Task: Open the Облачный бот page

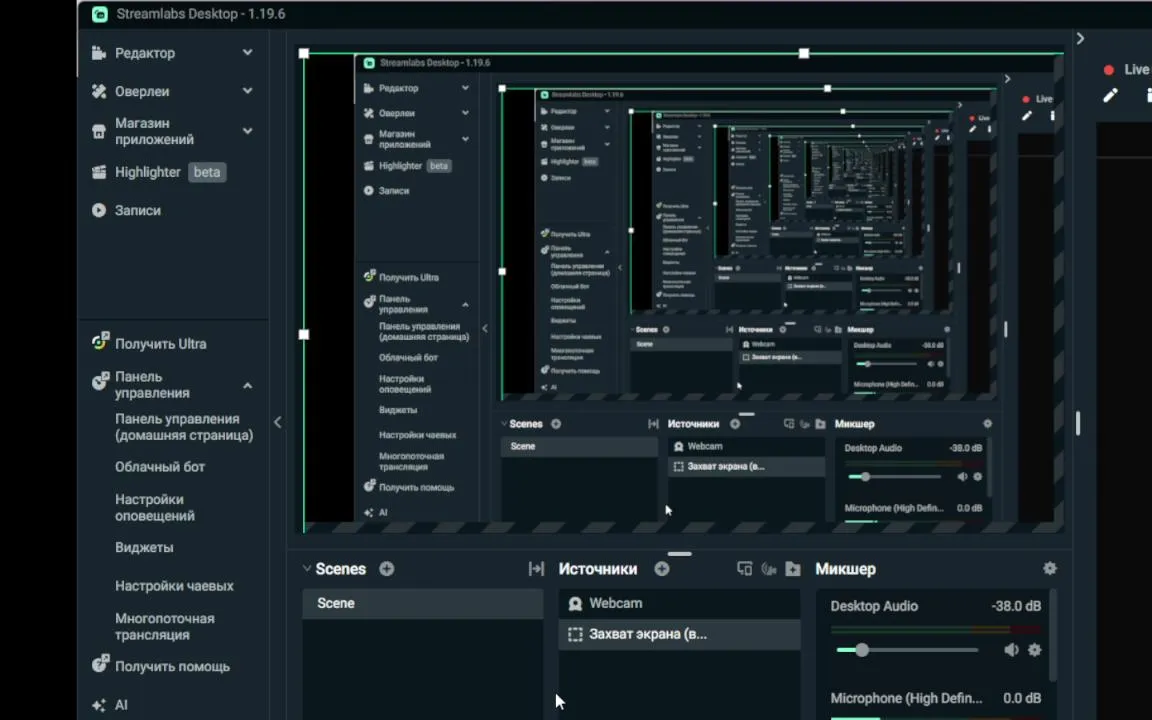Action: tap(159, 467)
